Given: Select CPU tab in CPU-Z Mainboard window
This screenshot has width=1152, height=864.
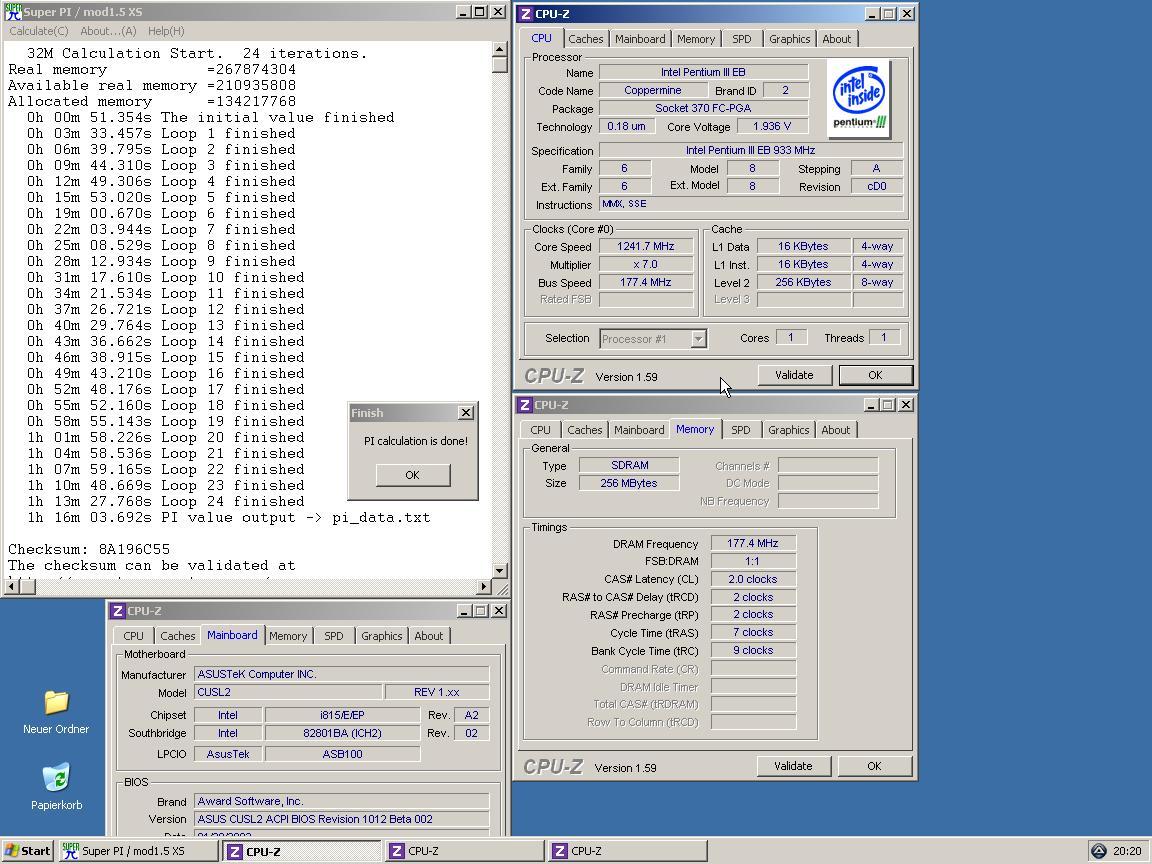Looking at the screenshot, I should [x=134, y=636].
